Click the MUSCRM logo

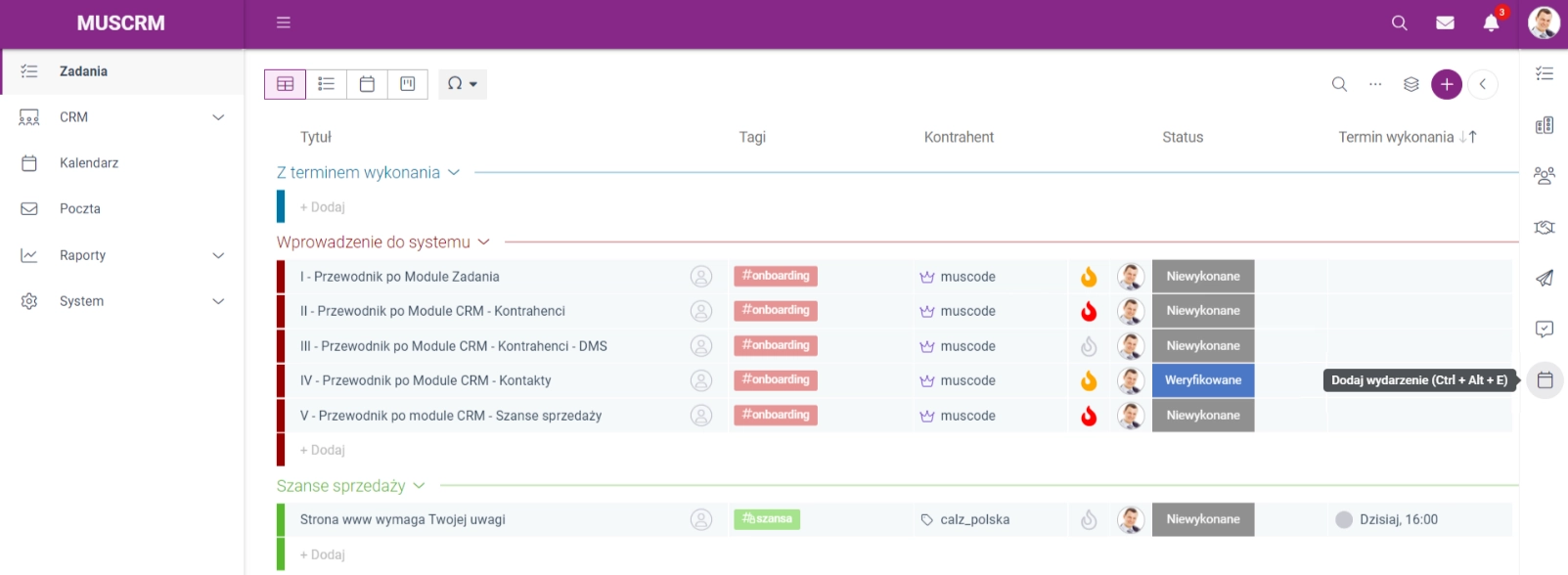coord(121,22)
